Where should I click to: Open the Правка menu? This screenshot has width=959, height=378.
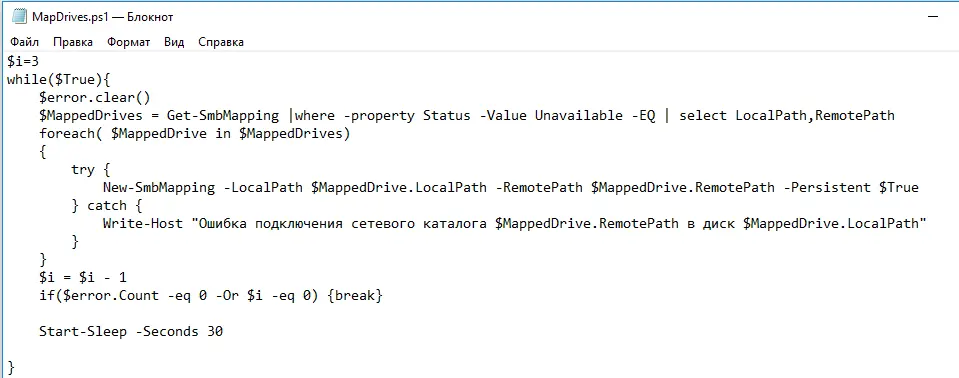click(x=73, y=42)
